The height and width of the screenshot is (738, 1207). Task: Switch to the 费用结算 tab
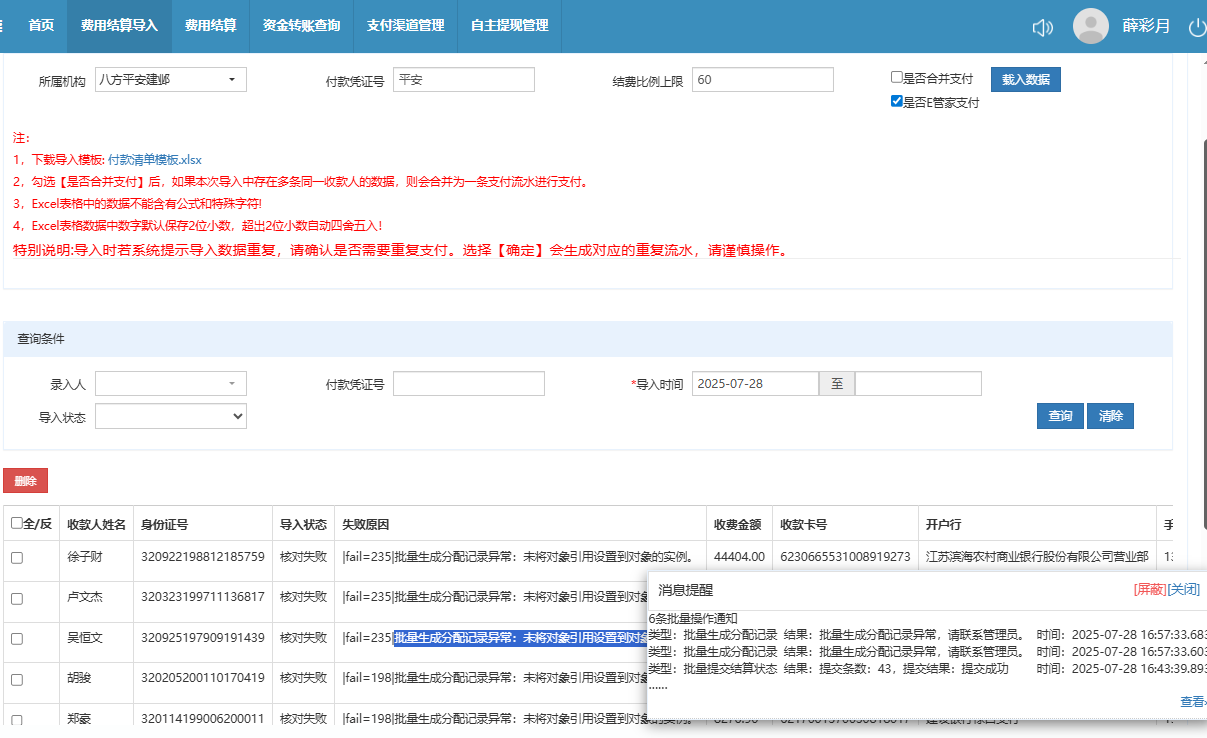(210, 26)
